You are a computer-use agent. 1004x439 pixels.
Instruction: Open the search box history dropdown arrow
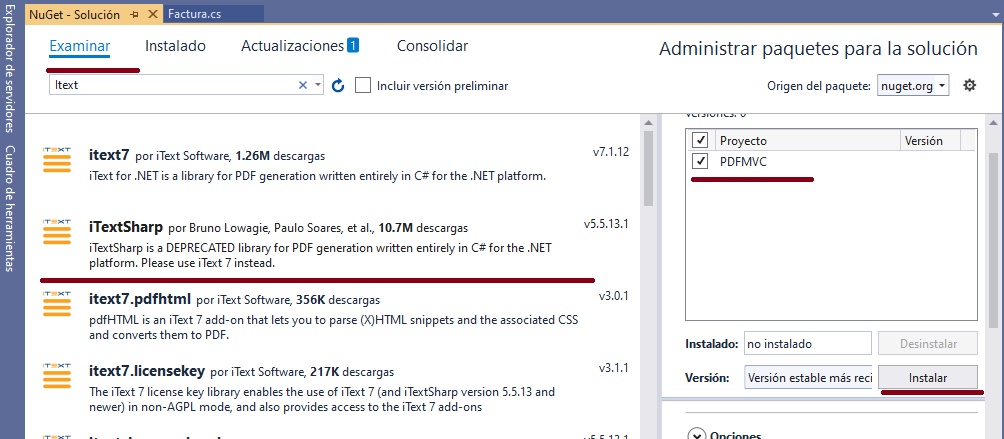click(x=318, y=85)
